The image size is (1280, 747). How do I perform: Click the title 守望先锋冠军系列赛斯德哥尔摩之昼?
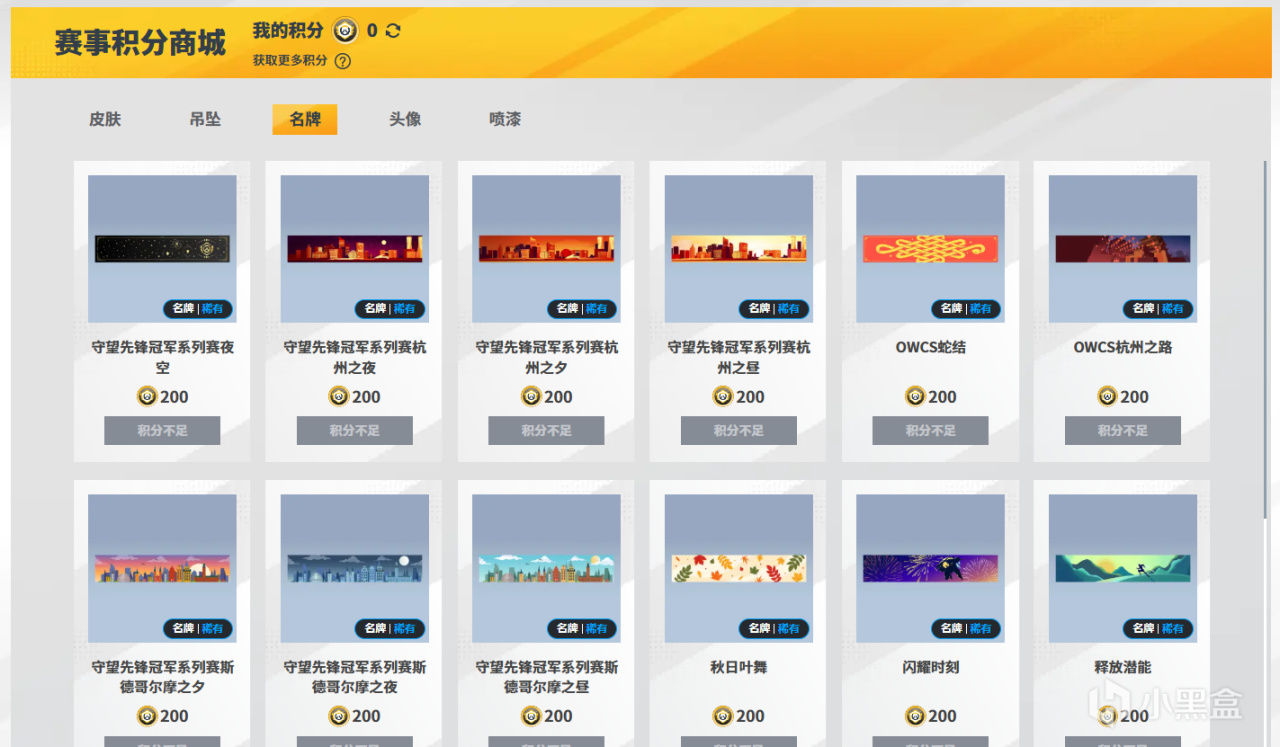(546, 677)
